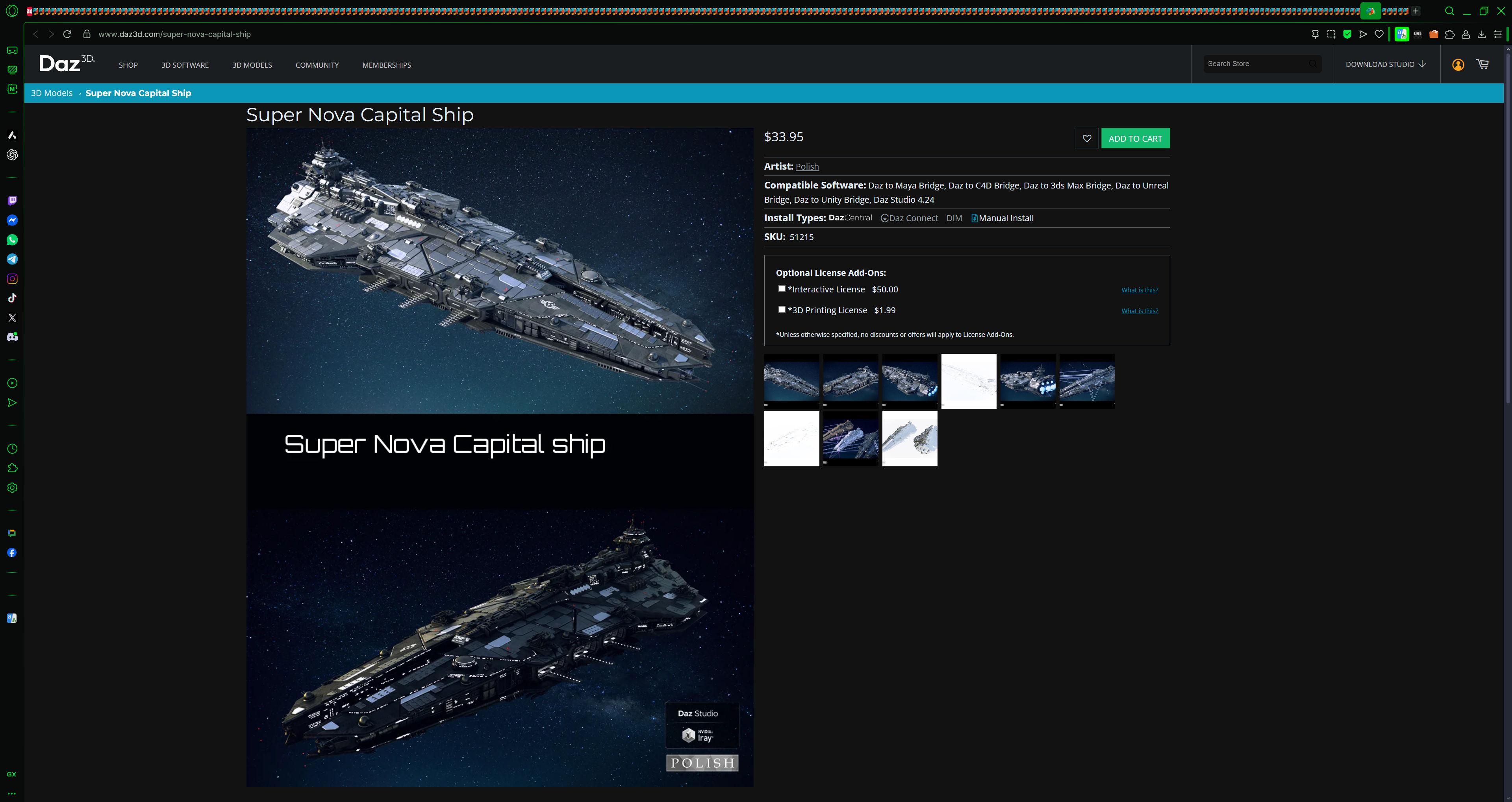Click Manual Install install type

pyautogui.click(x=1002, y=218)
